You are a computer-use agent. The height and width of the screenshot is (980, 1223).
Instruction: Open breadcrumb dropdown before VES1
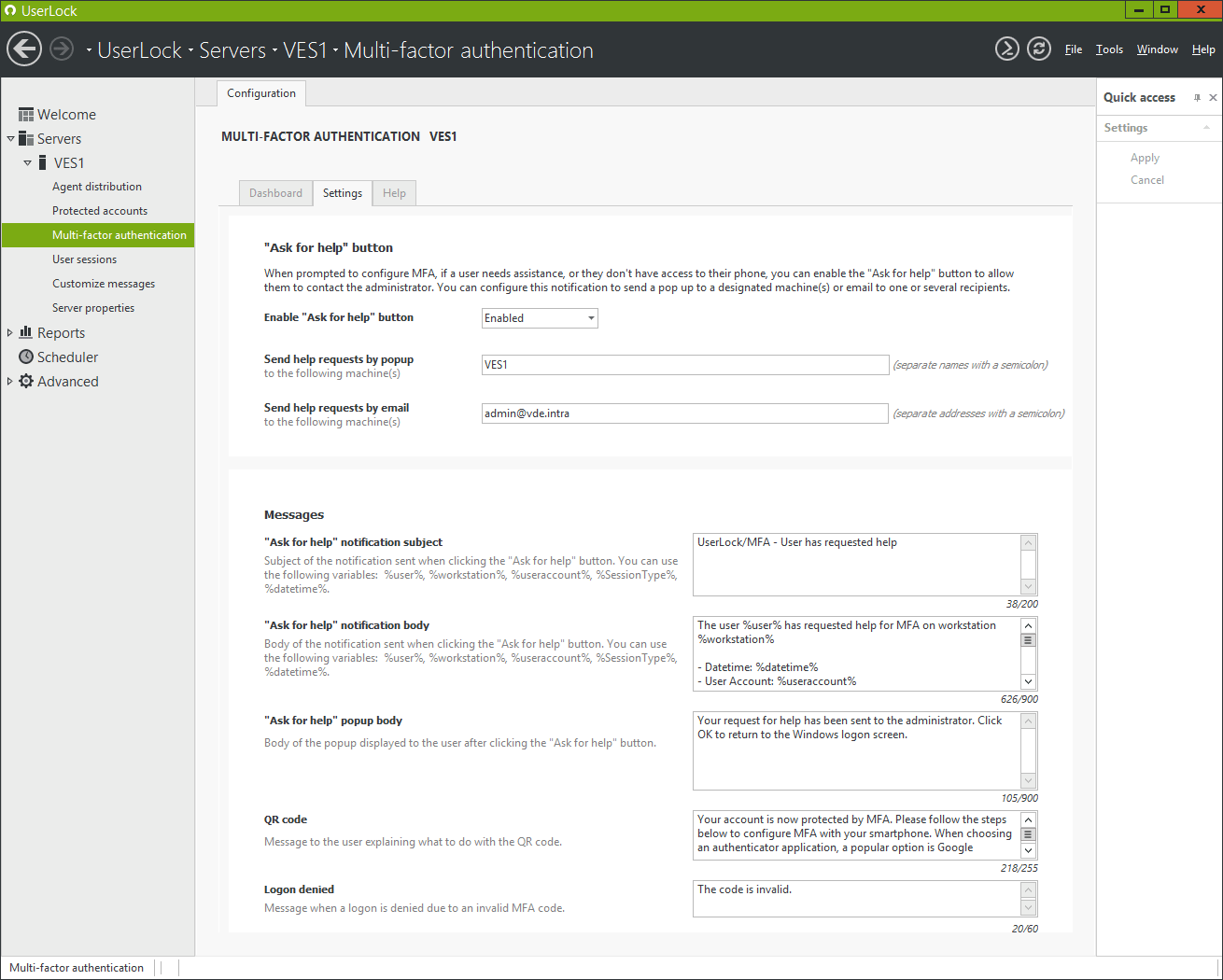pyautogui.click(x=275, y=50)
